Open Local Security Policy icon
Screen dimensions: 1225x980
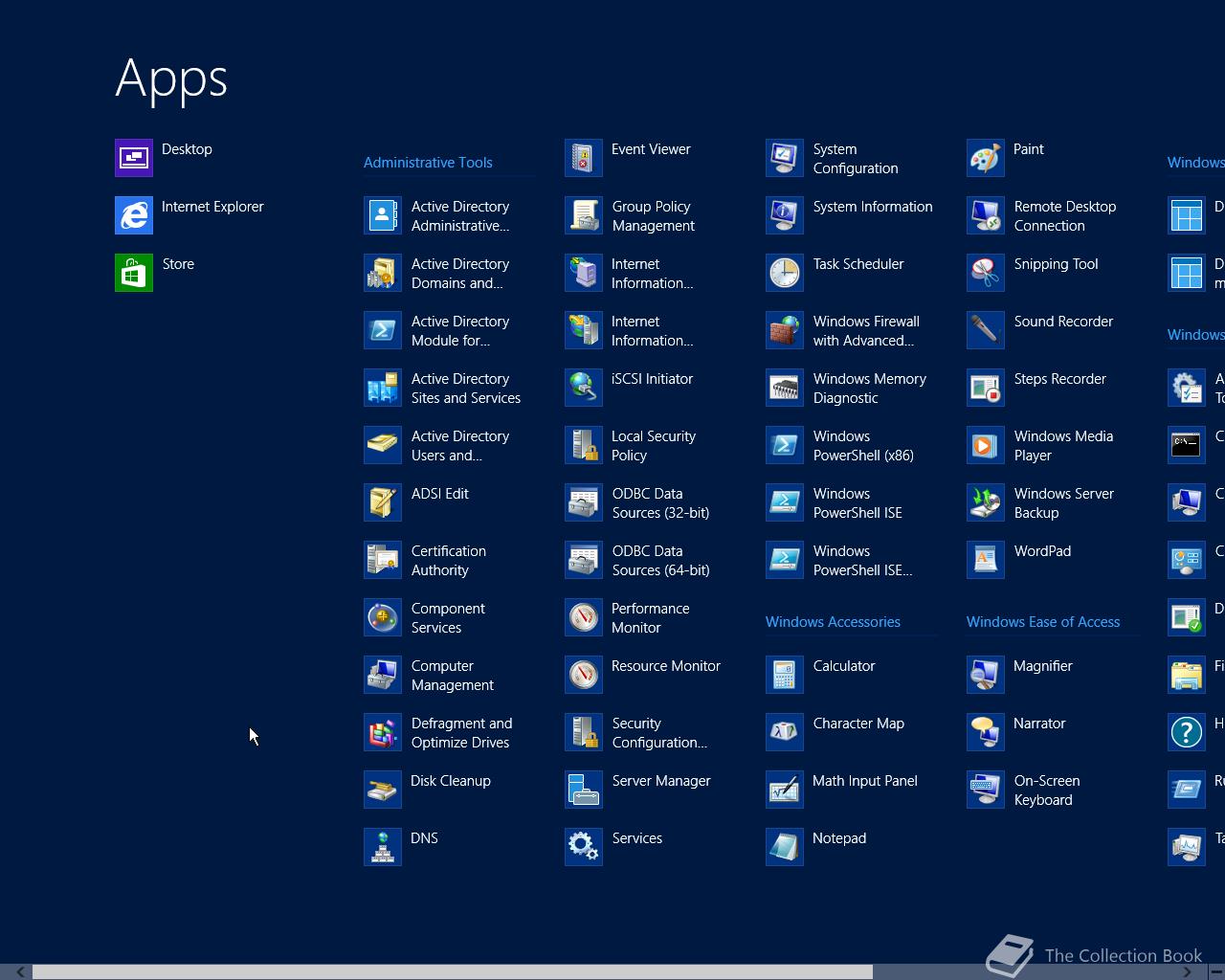[x=584, y=445]
